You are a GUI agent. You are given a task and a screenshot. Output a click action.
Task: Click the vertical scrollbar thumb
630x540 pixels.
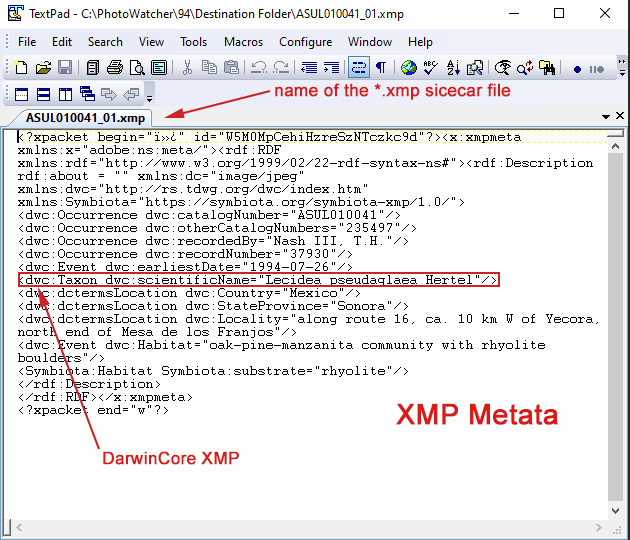tap(615, 327)
